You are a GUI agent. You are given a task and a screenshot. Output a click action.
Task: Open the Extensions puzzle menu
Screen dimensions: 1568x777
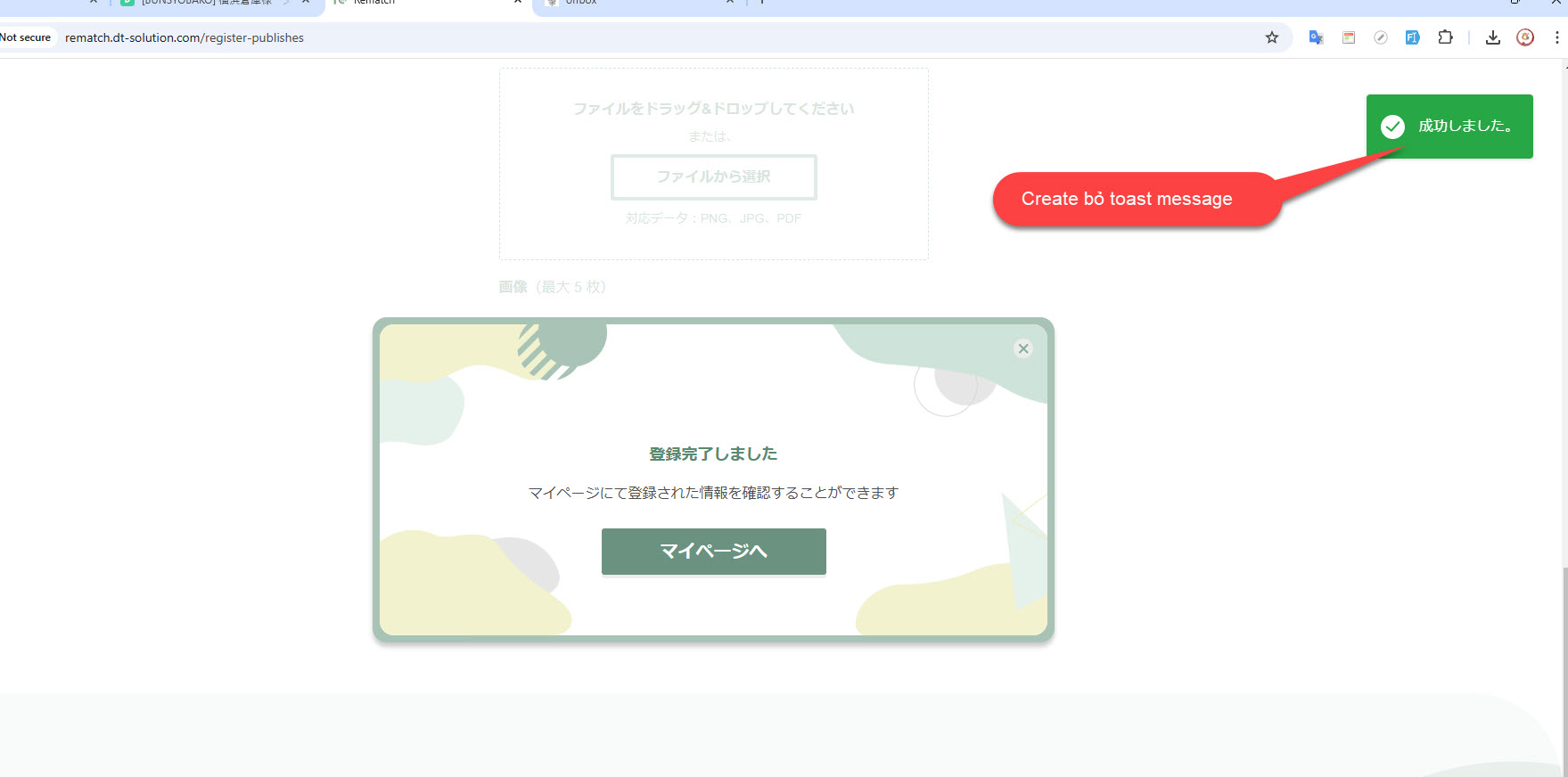(1445, 37)
